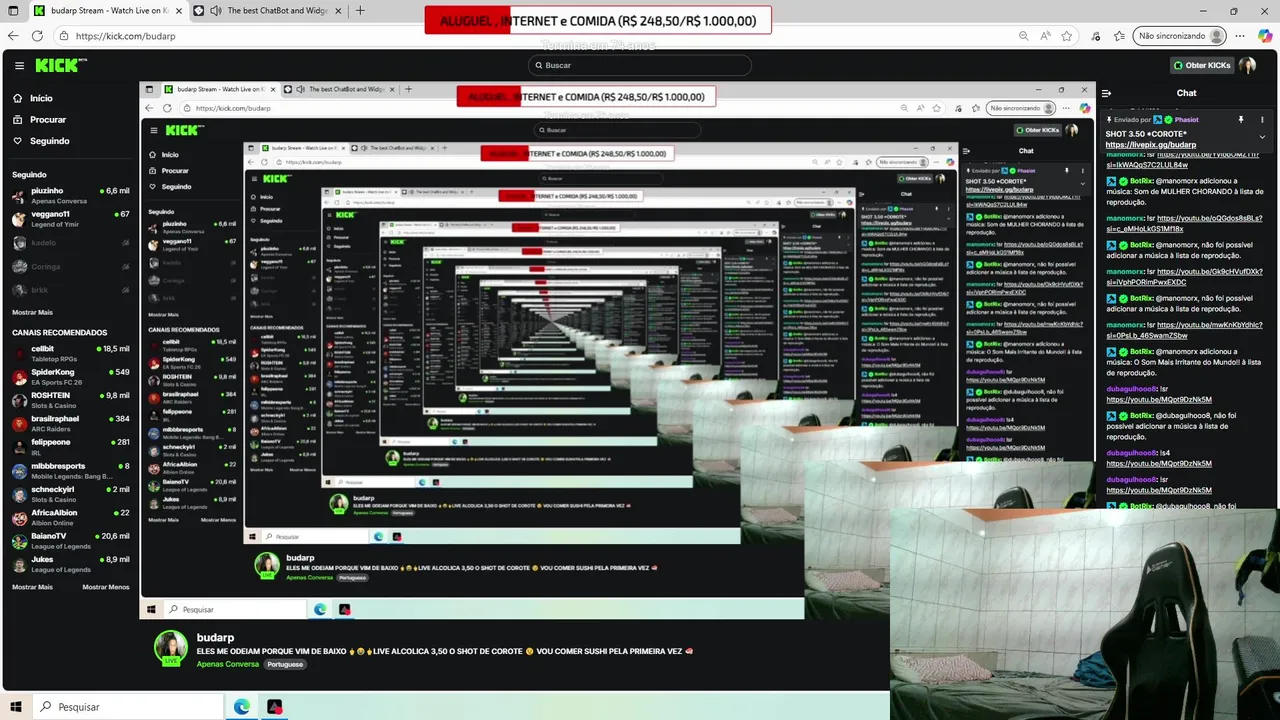Go to Início in the sidebar
The image size is (1280, 720).
pos(41,98)
